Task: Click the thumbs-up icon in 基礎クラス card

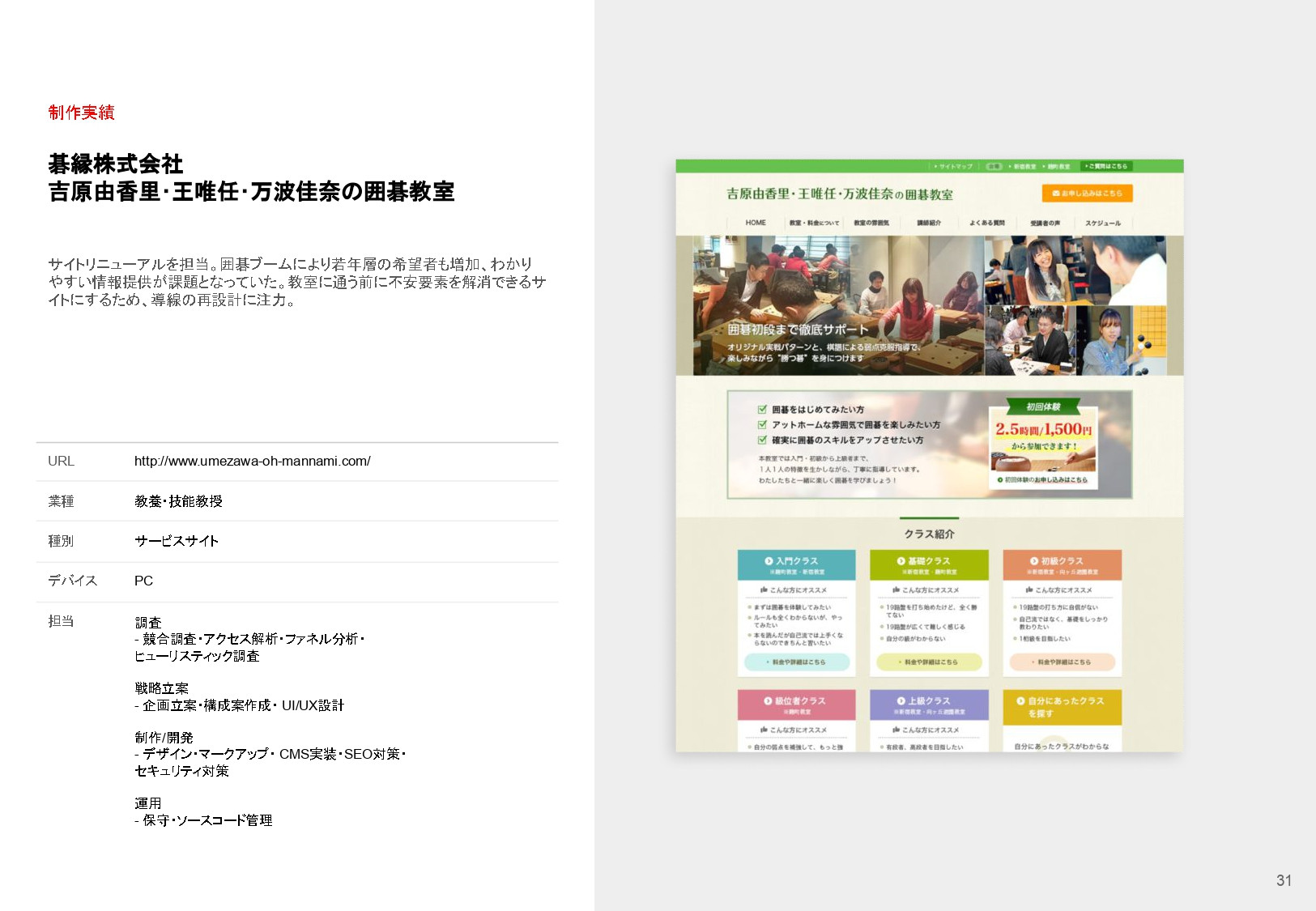Action: point(896,590)
